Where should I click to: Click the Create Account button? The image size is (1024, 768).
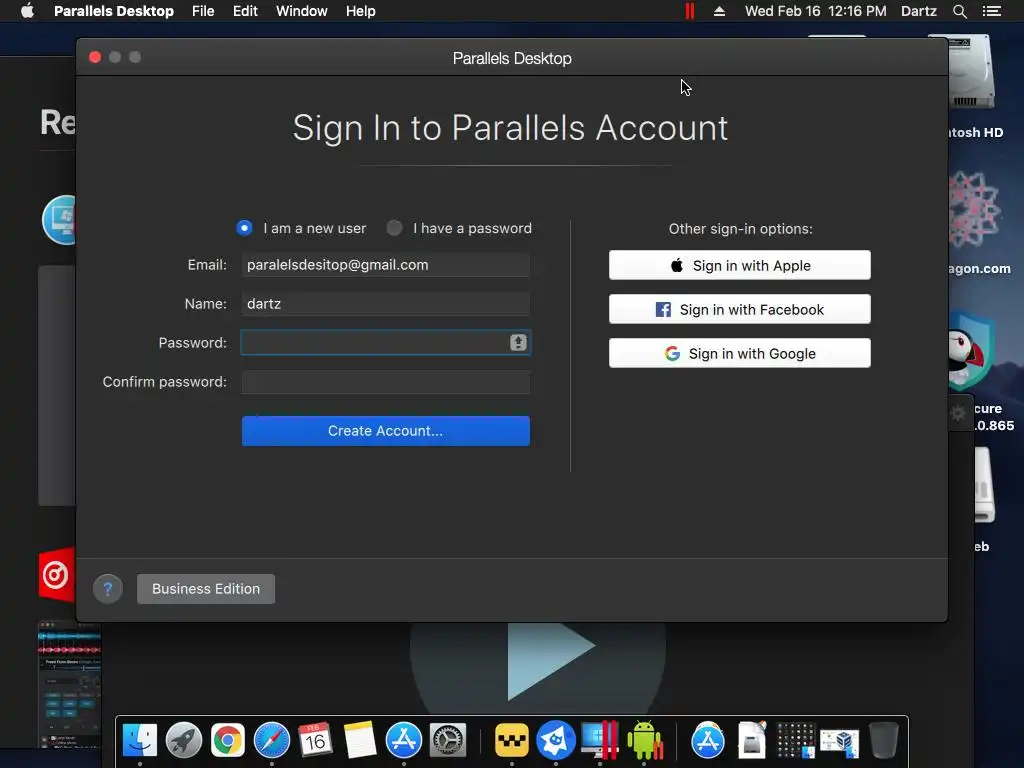tap(385, 431)
